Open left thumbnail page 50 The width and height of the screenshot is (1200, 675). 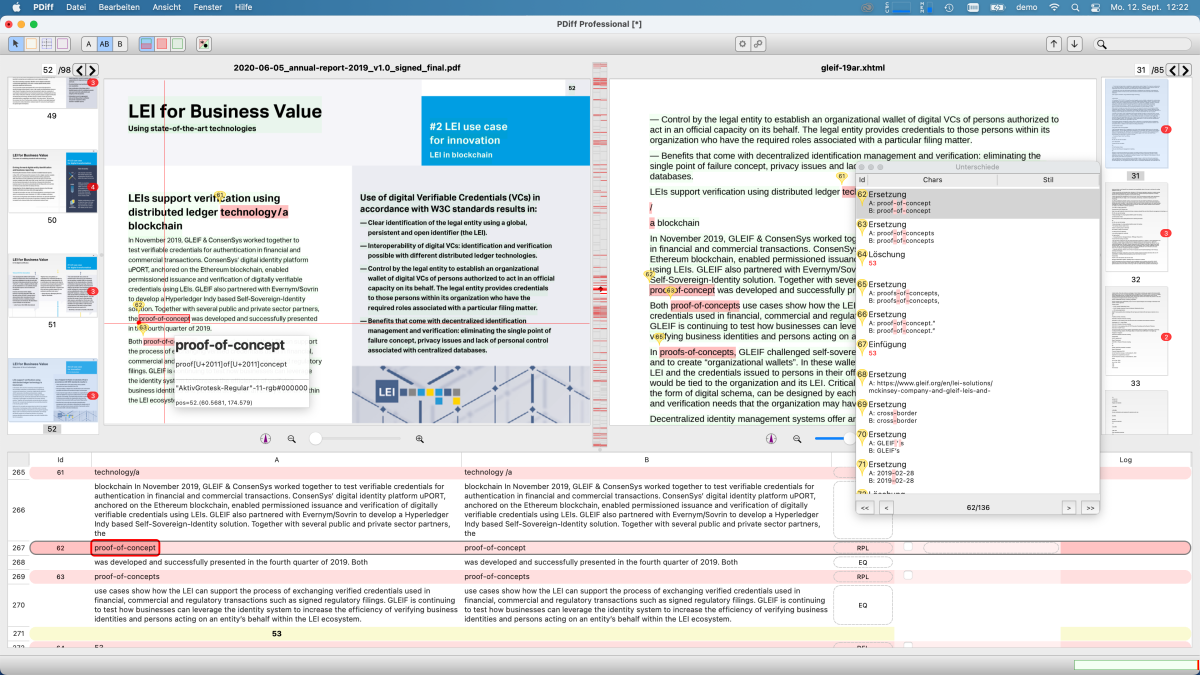53,182
